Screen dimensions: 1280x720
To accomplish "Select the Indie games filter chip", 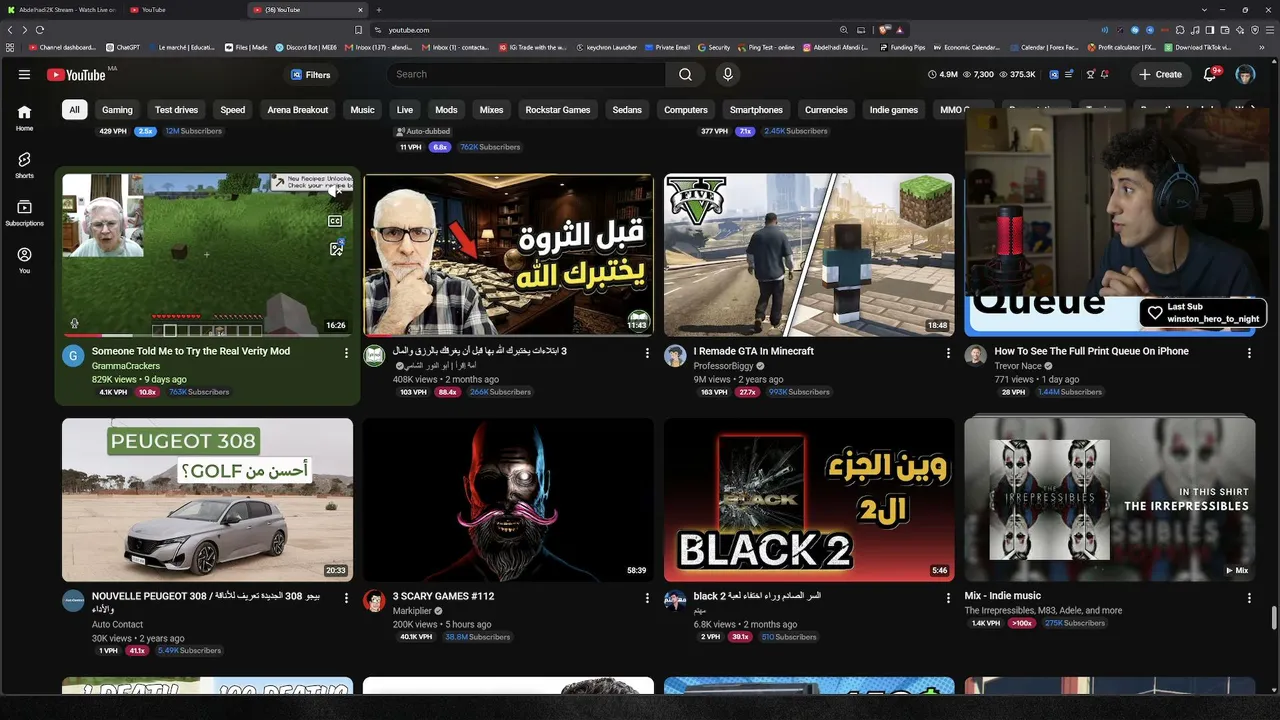I will pos(893,110).
